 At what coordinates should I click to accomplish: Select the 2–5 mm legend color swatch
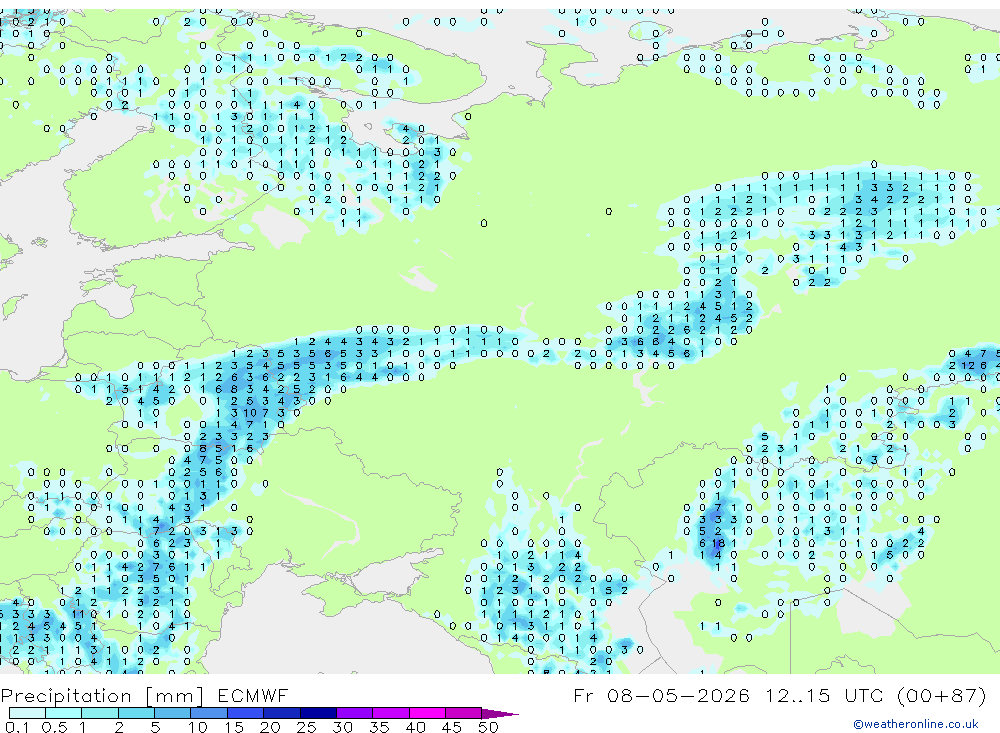[x=136, y=713]
